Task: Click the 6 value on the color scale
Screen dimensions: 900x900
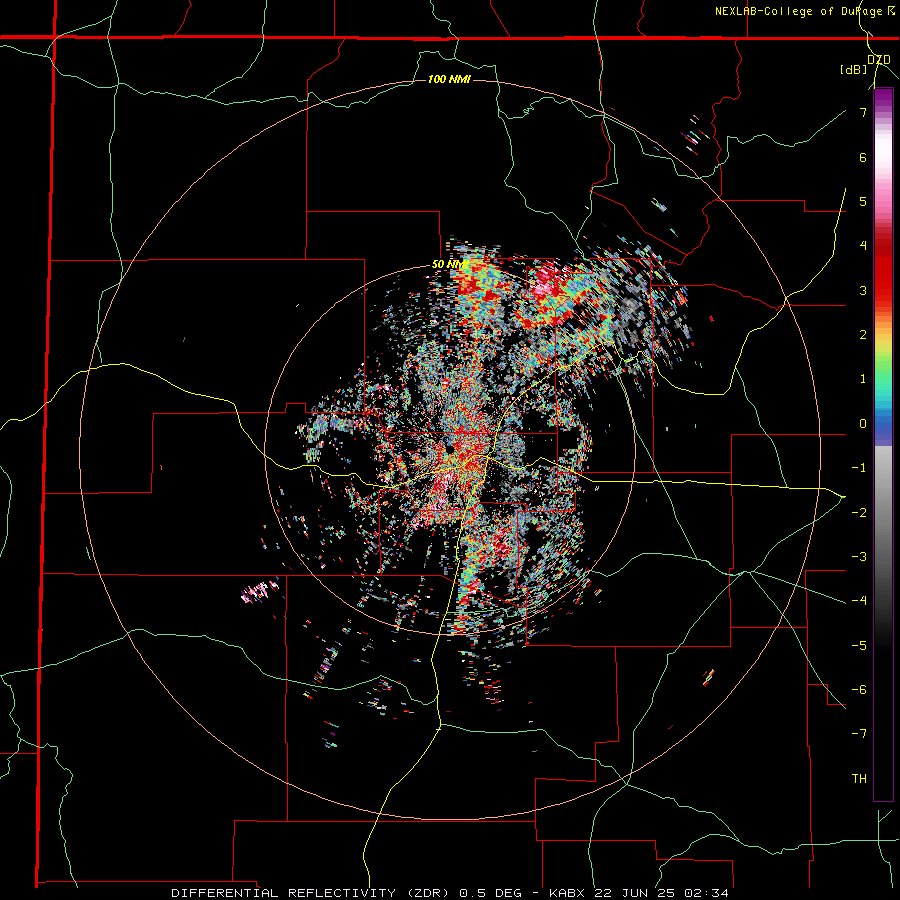Action: coord(863,157)
